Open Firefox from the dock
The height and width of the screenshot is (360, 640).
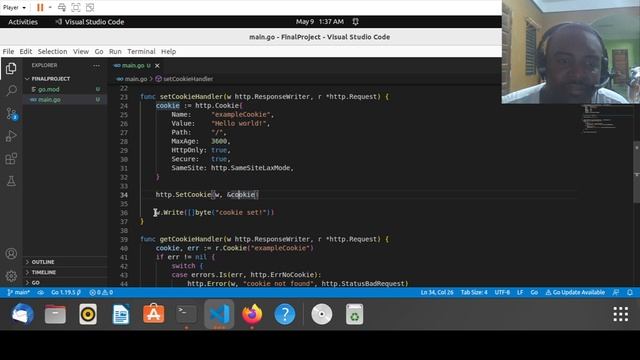tap(252, 314)
